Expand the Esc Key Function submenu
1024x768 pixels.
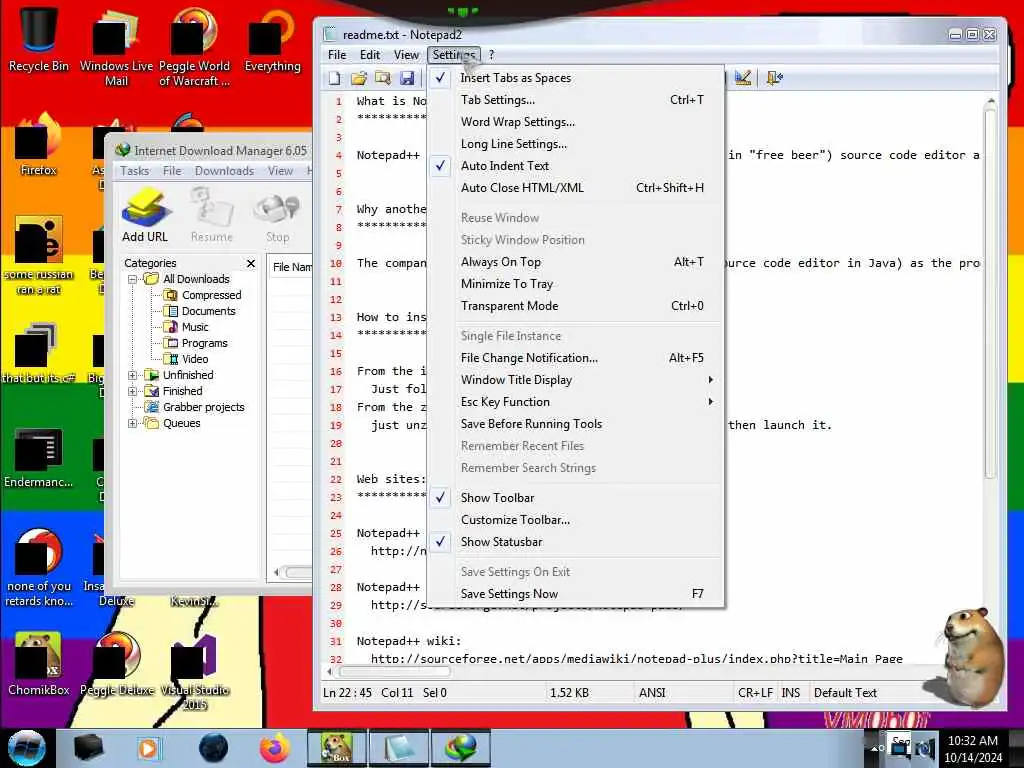coord(575,402)
